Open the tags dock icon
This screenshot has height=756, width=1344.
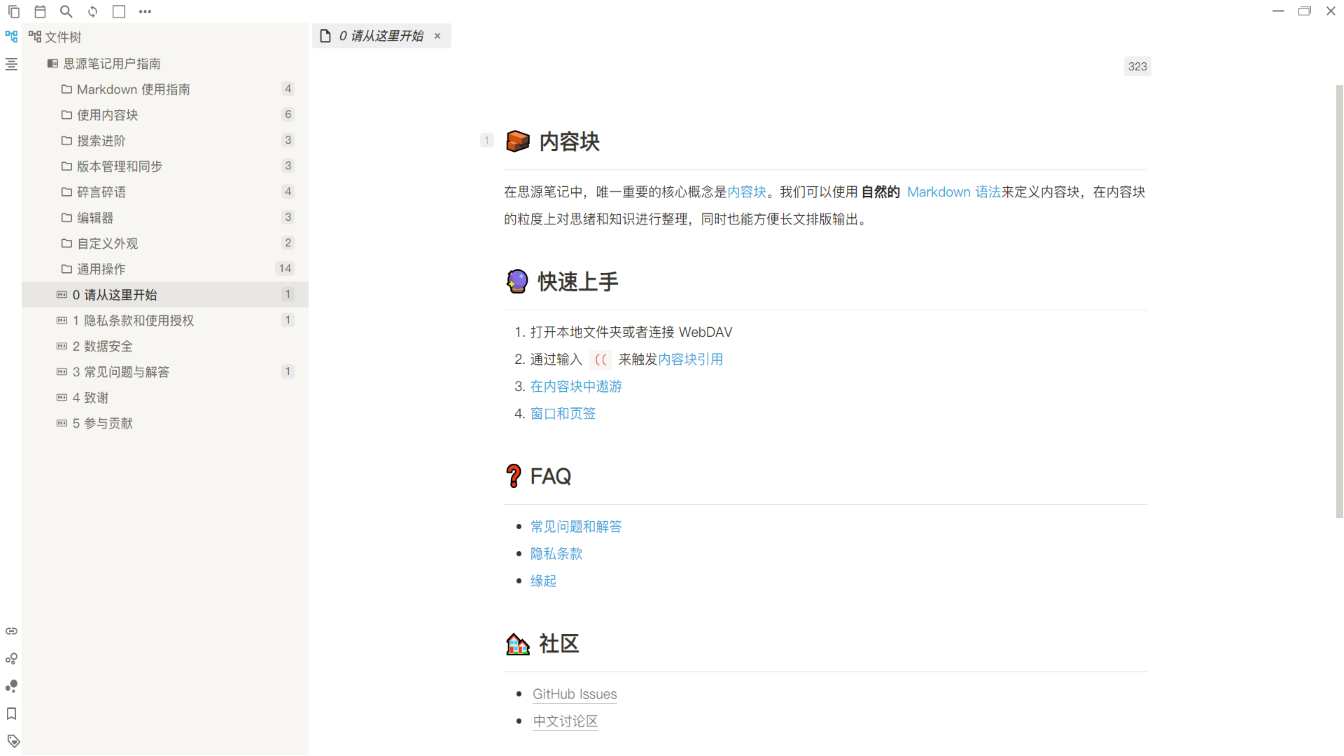[13, 741]
